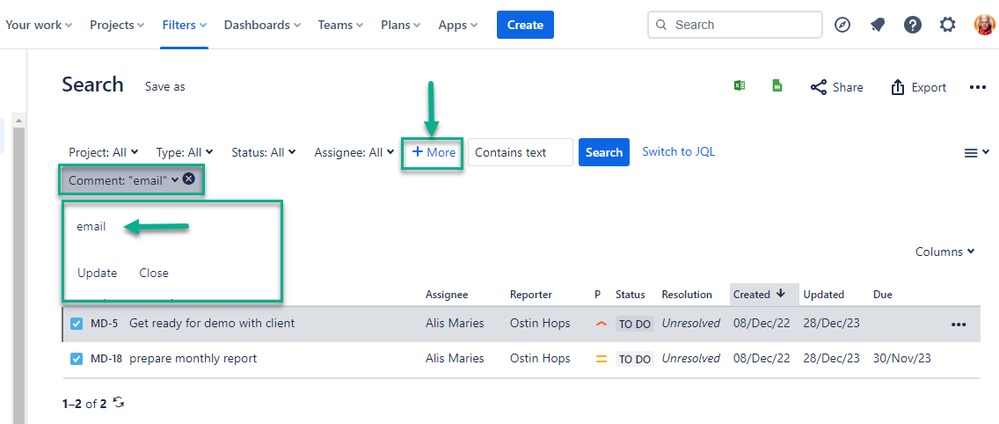Open the Projects menu
Screen dimensions: 999x424
tap(117, 25)
